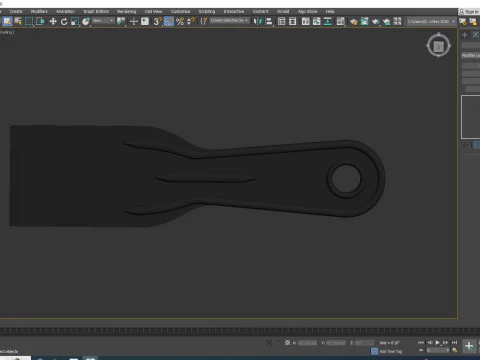Play the animation
480x360 pixels.
click(x=438, y=343)
